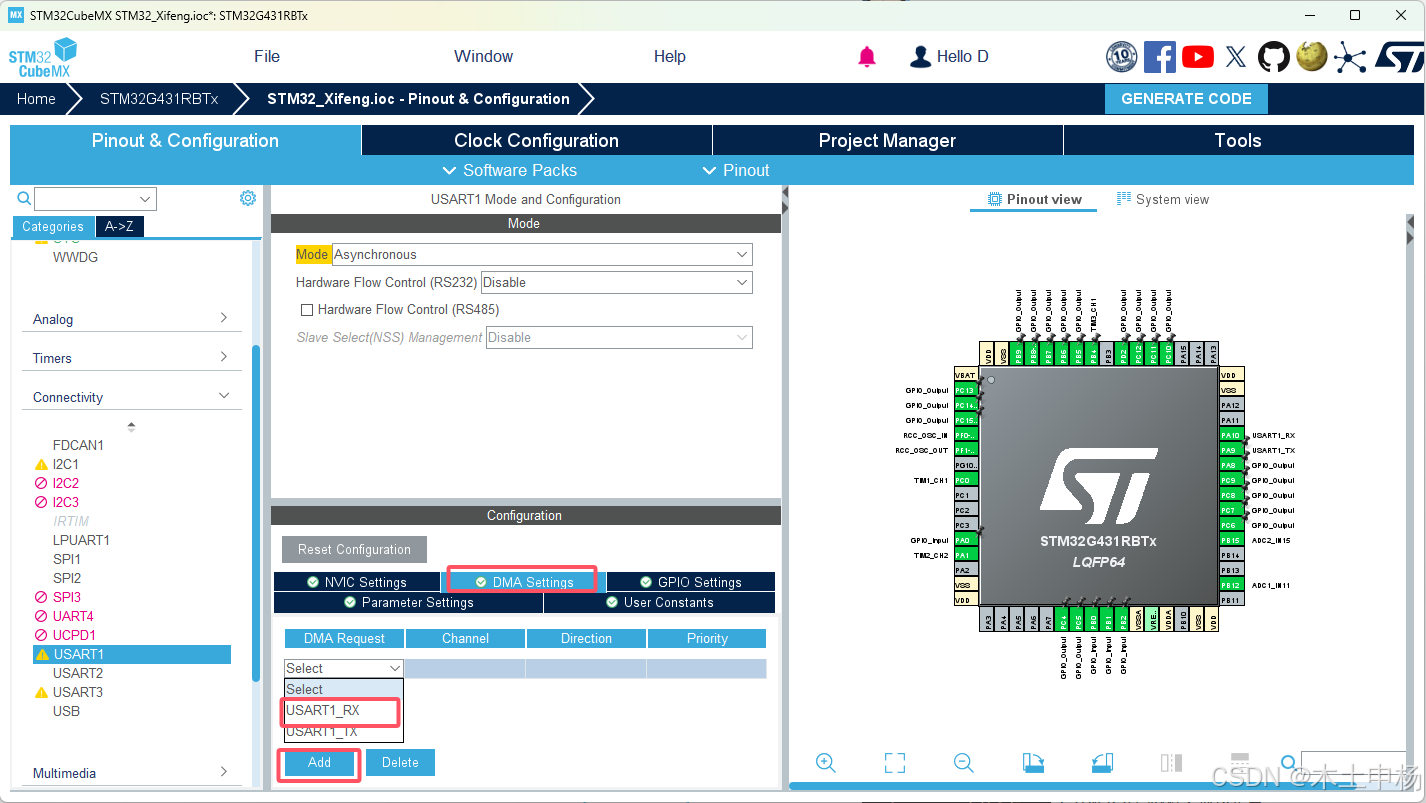Click the reorder arrows below Connectivity

tap(131, 426)
